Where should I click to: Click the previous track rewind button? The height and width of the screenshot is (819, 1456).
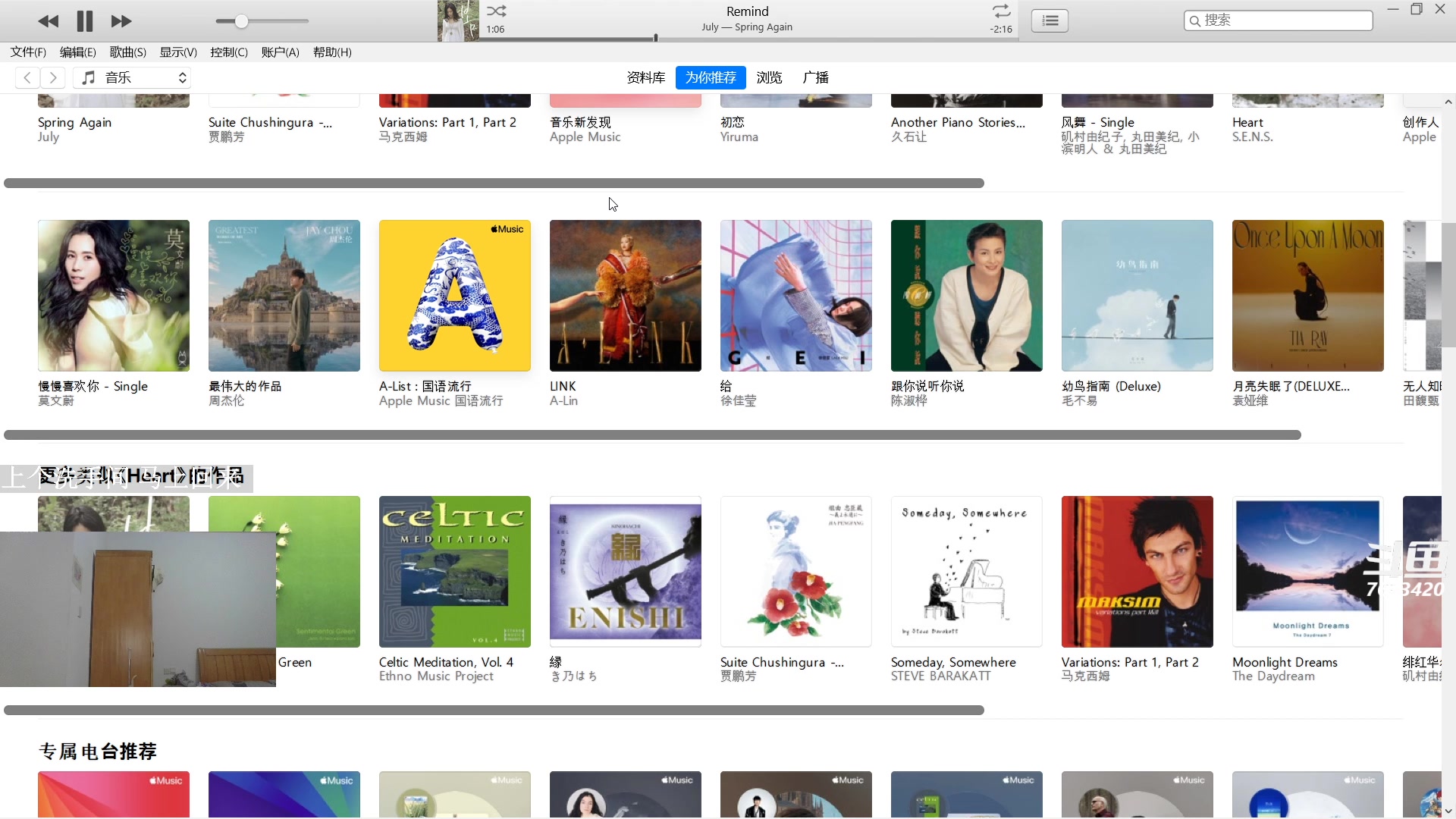click(48, 21)
